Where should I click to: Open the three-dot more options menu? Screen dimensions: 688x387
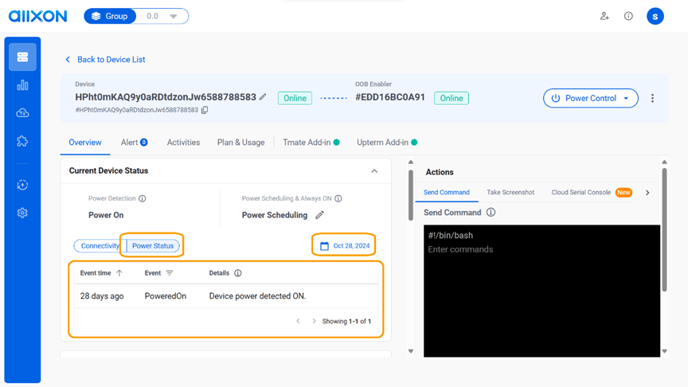pos(652,98)
